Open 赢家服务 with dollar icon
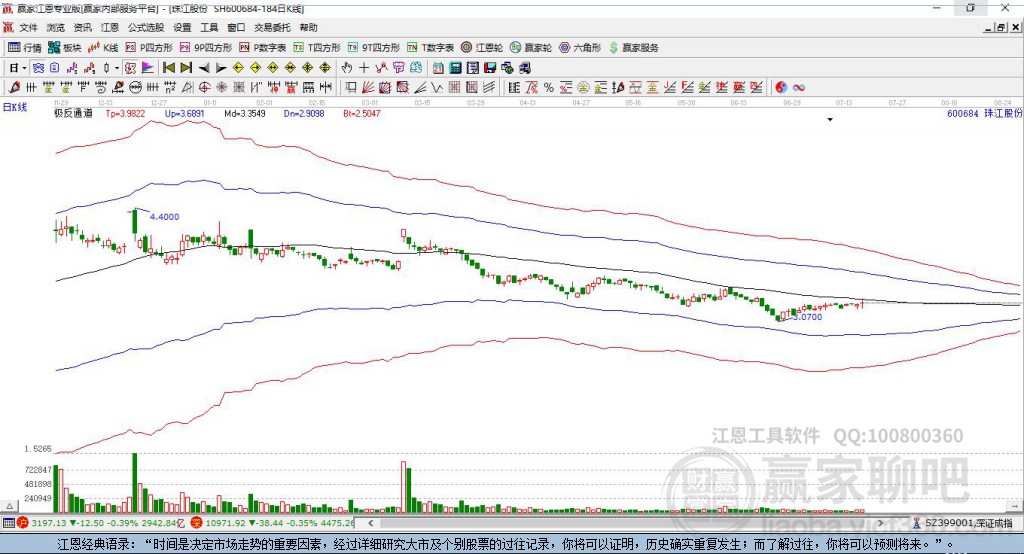This screenshot has width=1024, height=554. pos(633,48)
